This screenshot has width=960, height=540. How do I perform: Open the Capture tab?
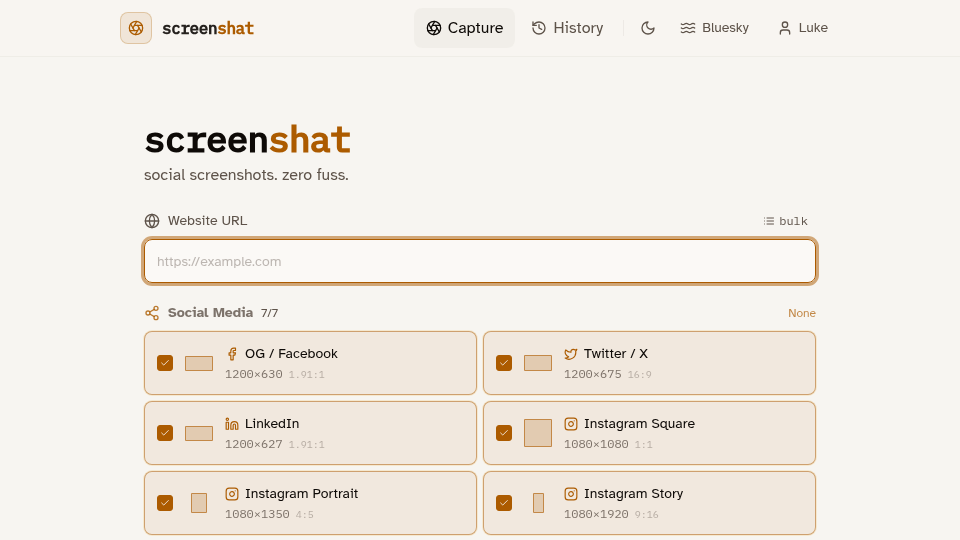tap(465, 28)
